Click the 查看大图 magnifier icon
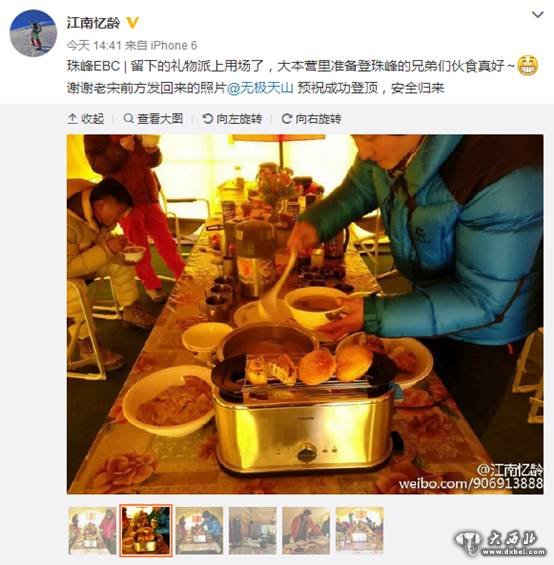Image resolution: width=554 pixels, height=565 pixels. (x=128, y=118)
